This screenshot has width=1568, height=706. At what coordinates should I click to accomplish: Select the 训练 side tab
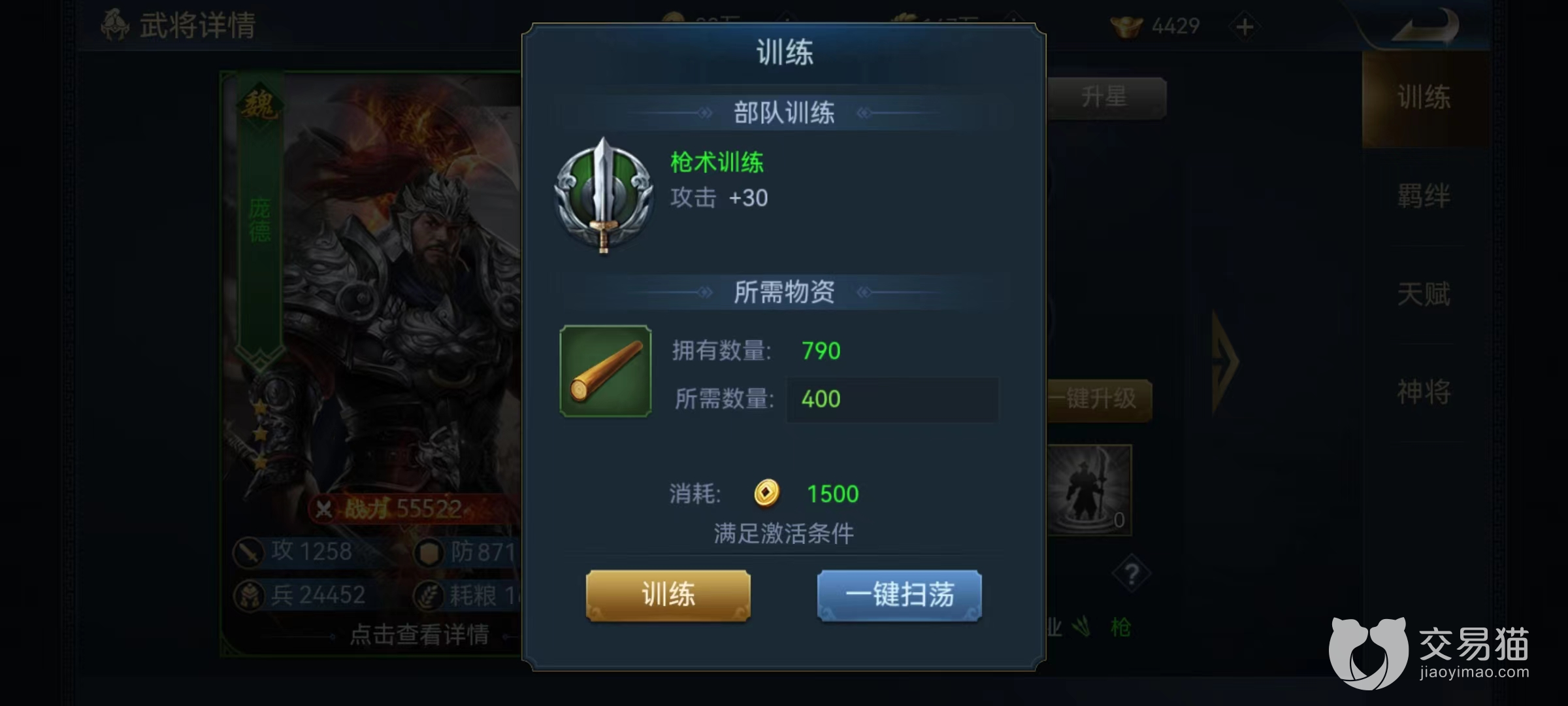click(1424, 98)
